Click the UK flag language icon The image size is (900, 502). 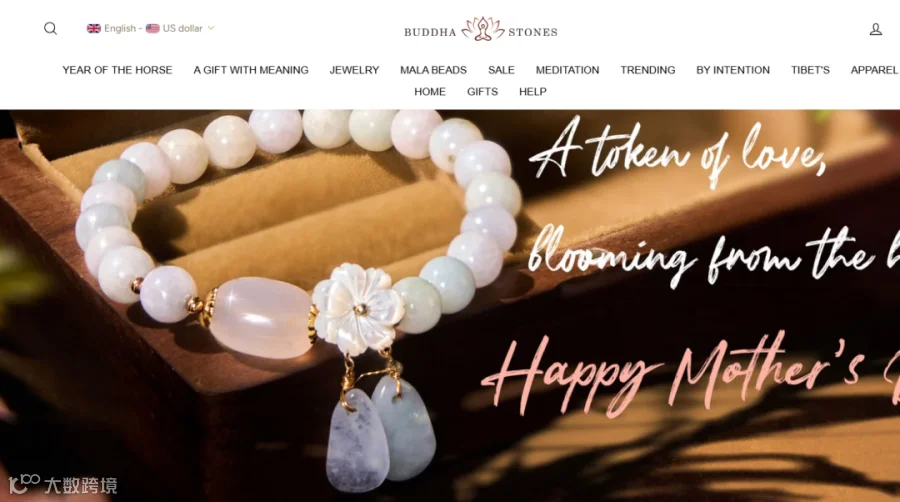pos(94,28)
